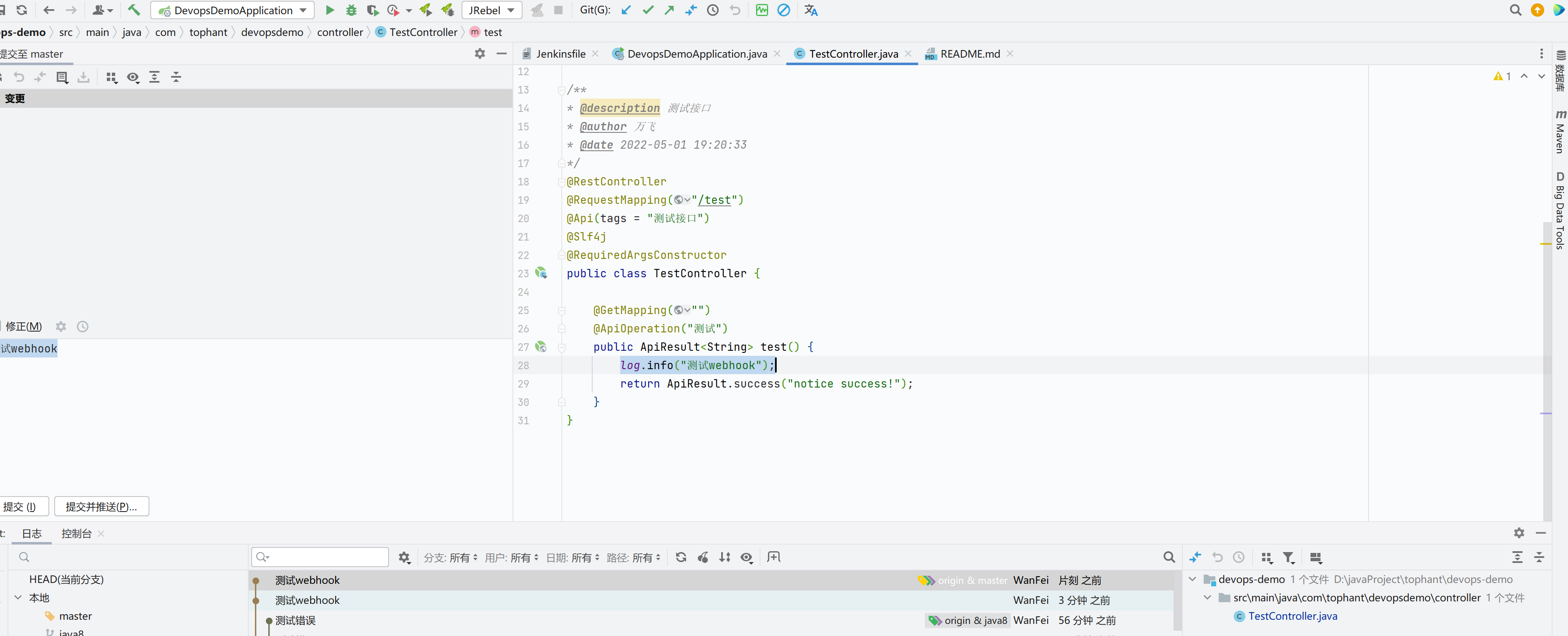Open the Big Data Tools side panel
The height and width of the screenshot is (636, 1568).
point(1560,211)
